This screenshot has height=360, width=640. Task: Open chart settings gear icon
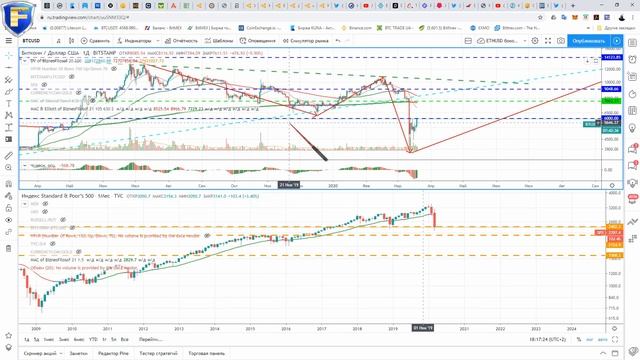click(x=535, y=41)
